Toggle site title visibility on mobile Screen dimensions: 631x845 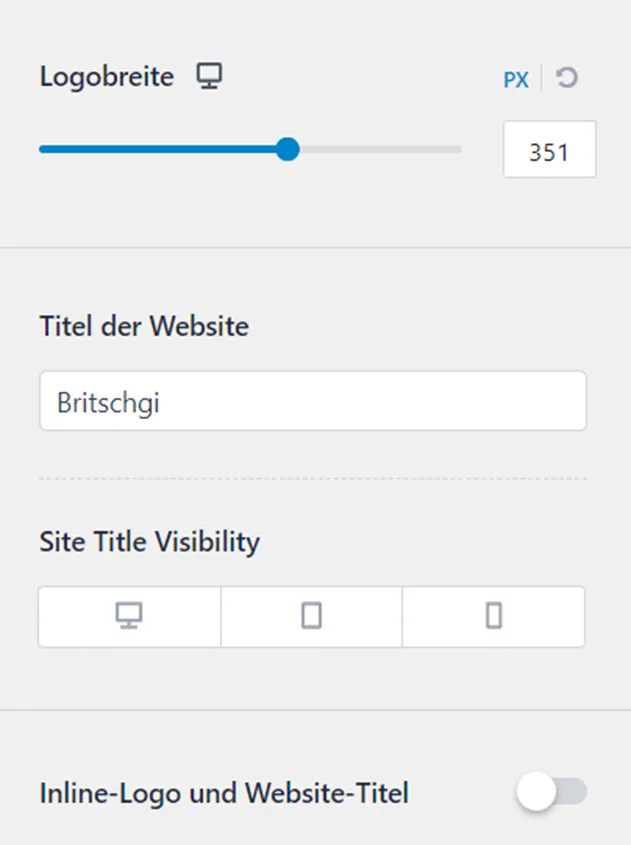(494, 616)
